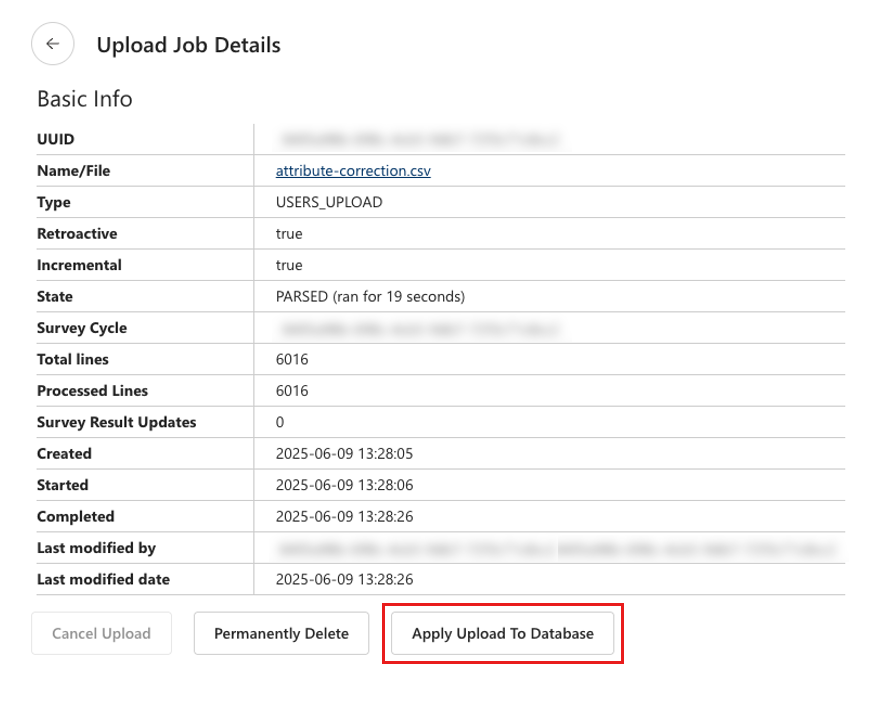The image size is (877, 703).
Task: Click the Incremental row label
Action: coord(79,265)
